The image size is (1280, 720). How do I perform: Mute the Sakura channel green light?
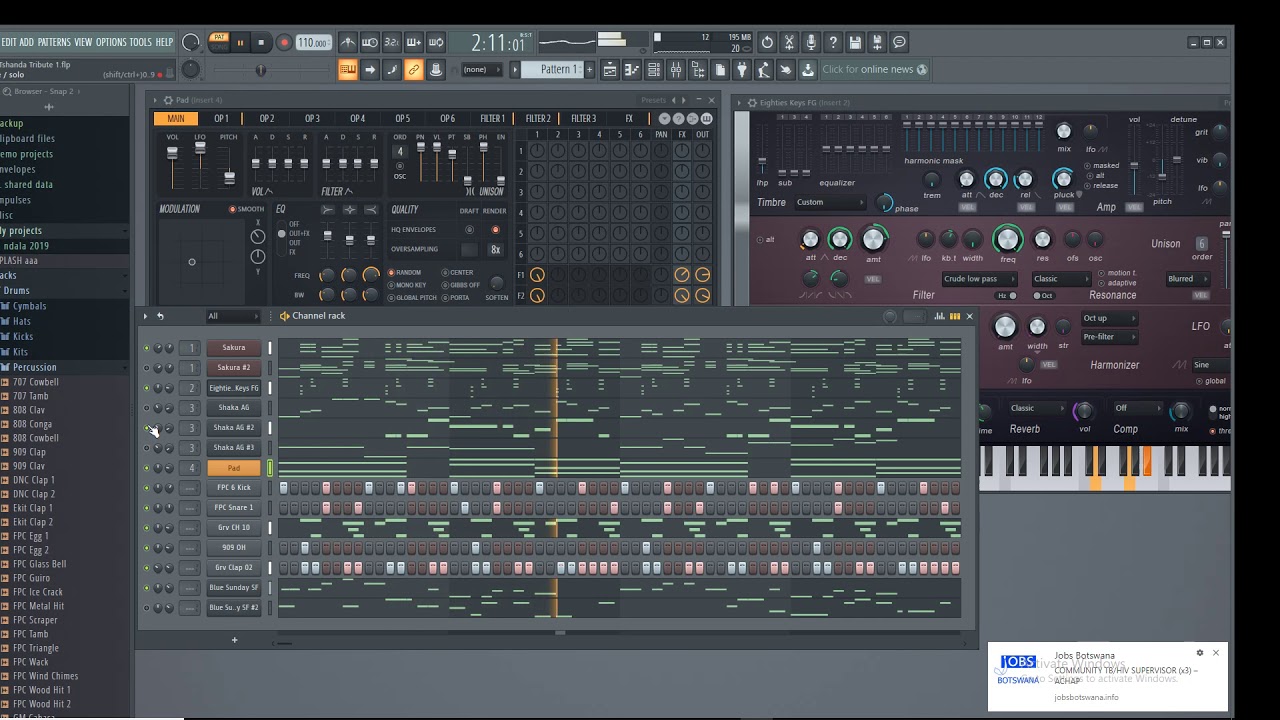(x=146, y=348)
